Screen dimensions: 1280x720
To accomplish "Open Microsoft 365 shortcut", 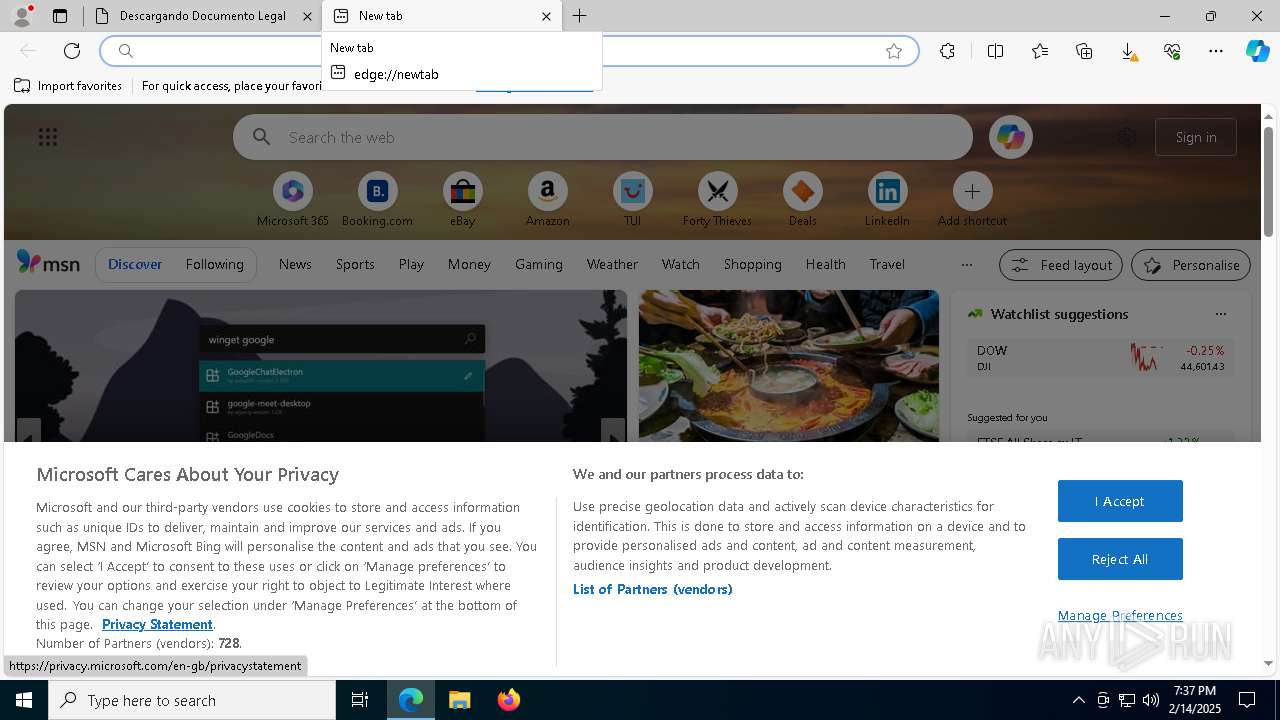I will [293, 200].
